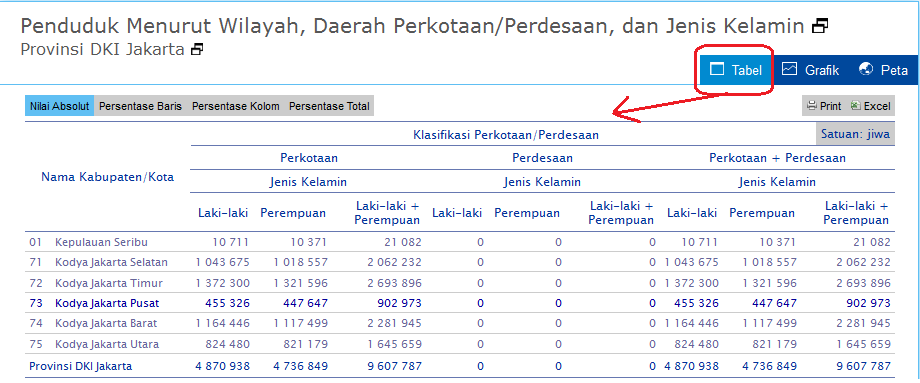Select the Nilai Absolut tab
Image resolution: width=920 pixels, height=383 pixels.
(59, 106)
